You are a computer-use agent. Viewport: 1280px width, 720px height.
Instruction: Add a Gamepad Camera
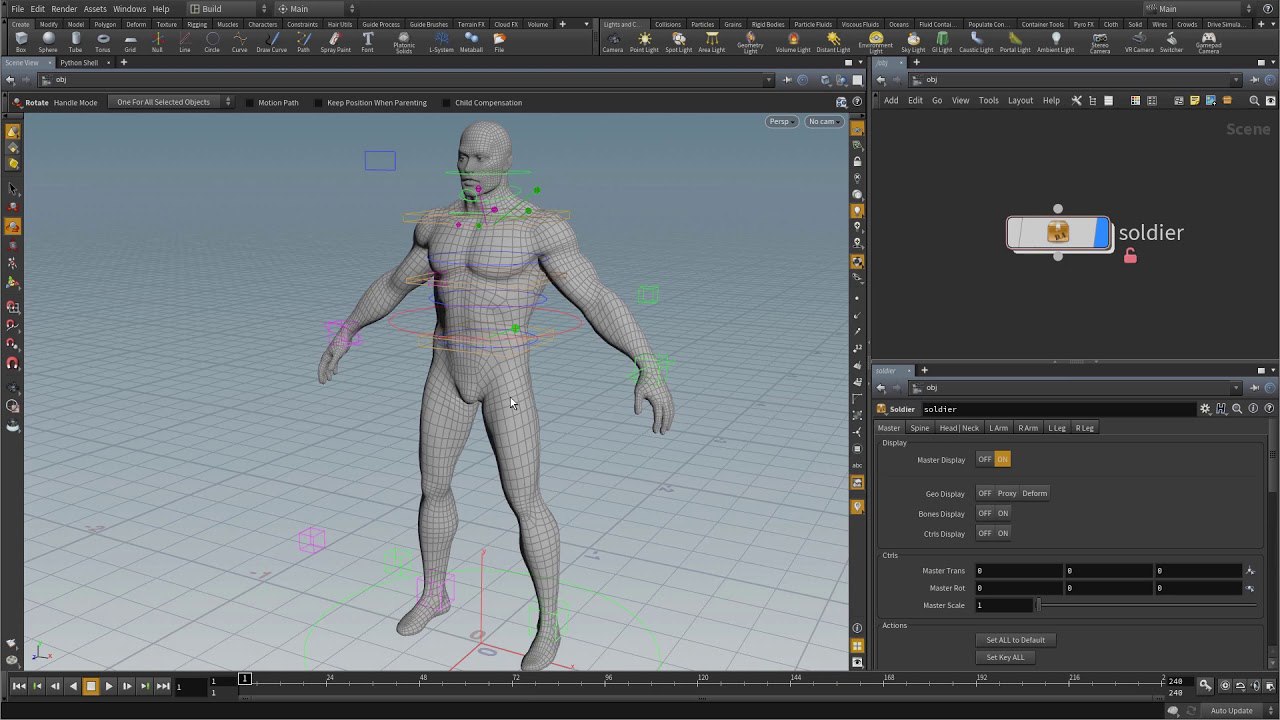pos(1208,43)
